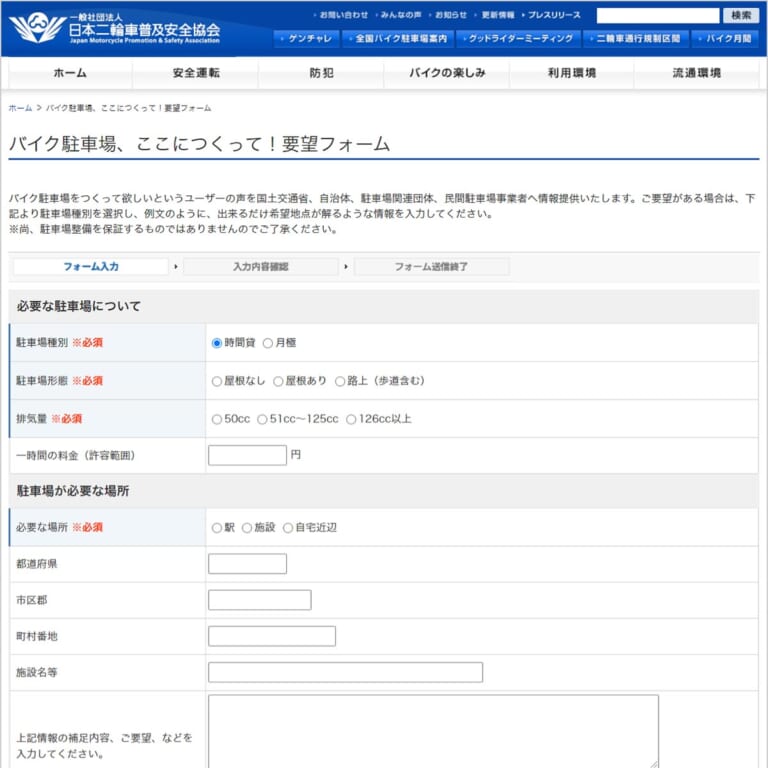Open 二輪車通行規制区間 banner

coord(636,38)
